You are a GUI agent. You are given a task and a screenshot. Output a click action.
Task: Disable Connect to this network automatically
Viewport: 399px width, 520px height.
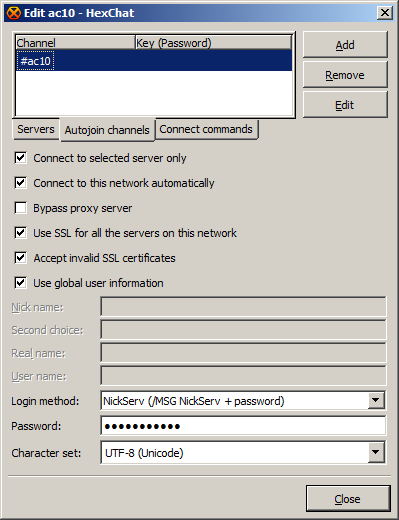tap(20, 183)
